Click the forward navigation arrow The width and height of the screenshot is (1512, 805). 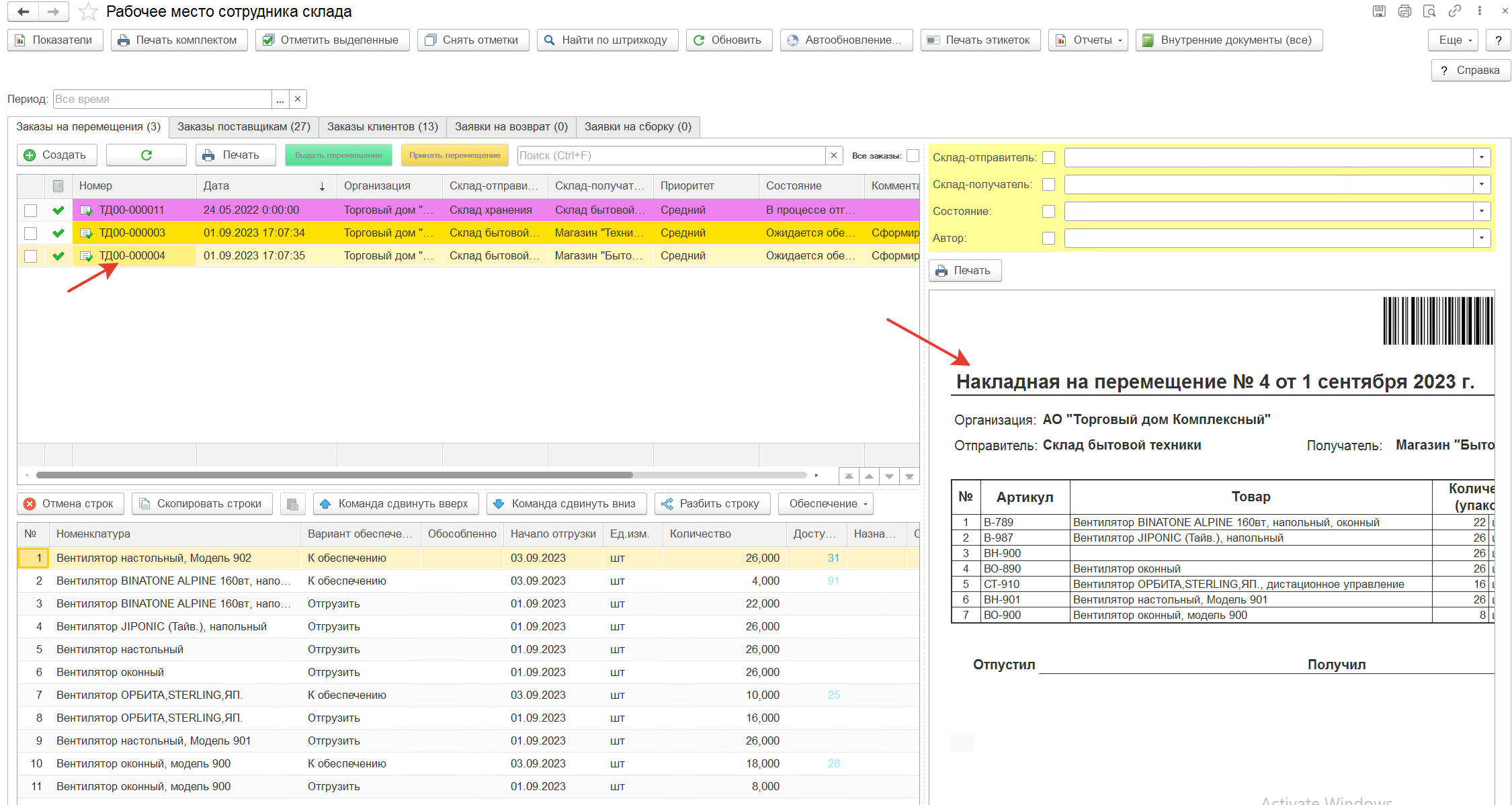54,11
